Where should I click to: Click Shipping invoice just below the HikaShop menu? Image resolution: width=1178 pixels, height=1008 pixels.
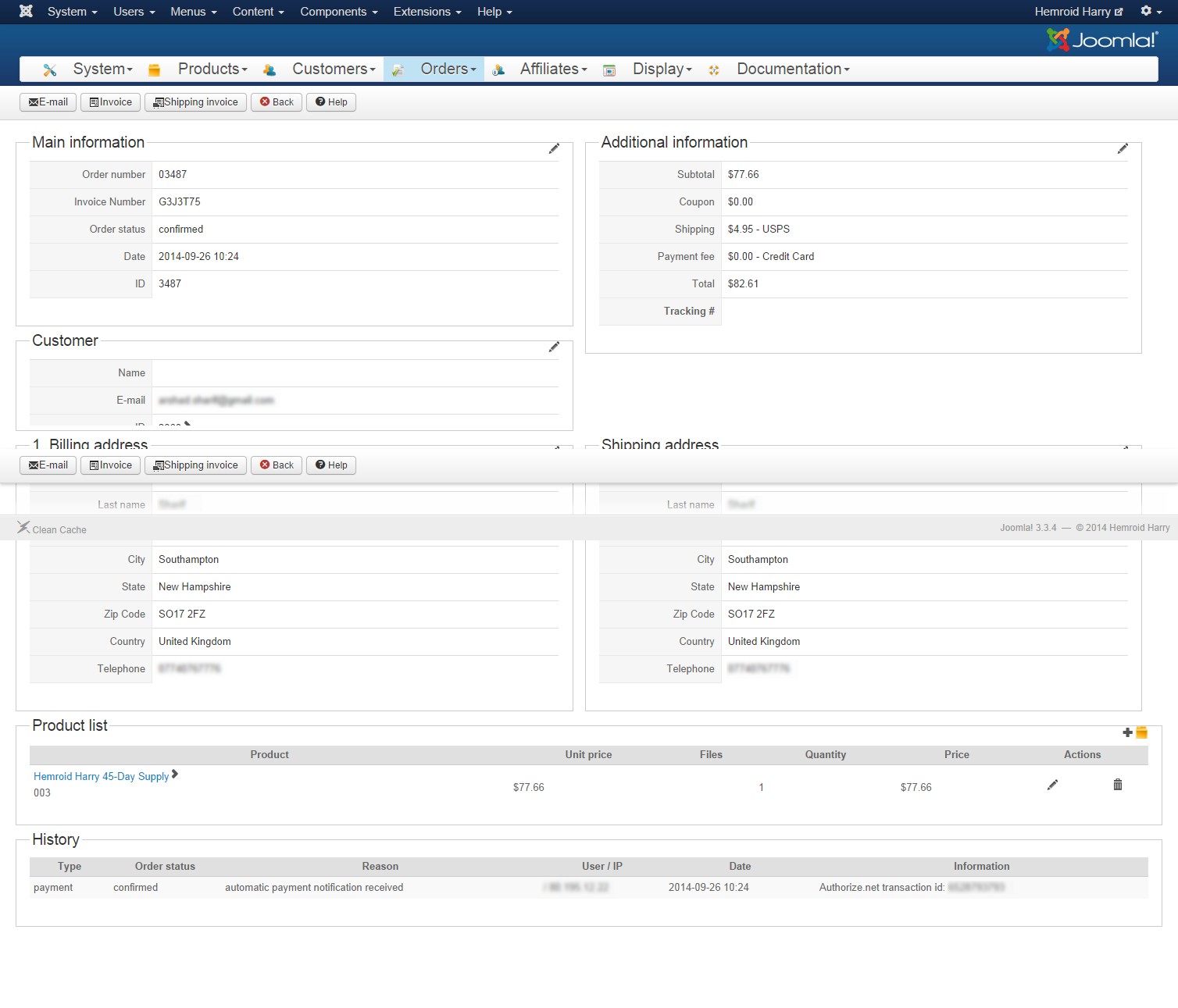(195, 102)
